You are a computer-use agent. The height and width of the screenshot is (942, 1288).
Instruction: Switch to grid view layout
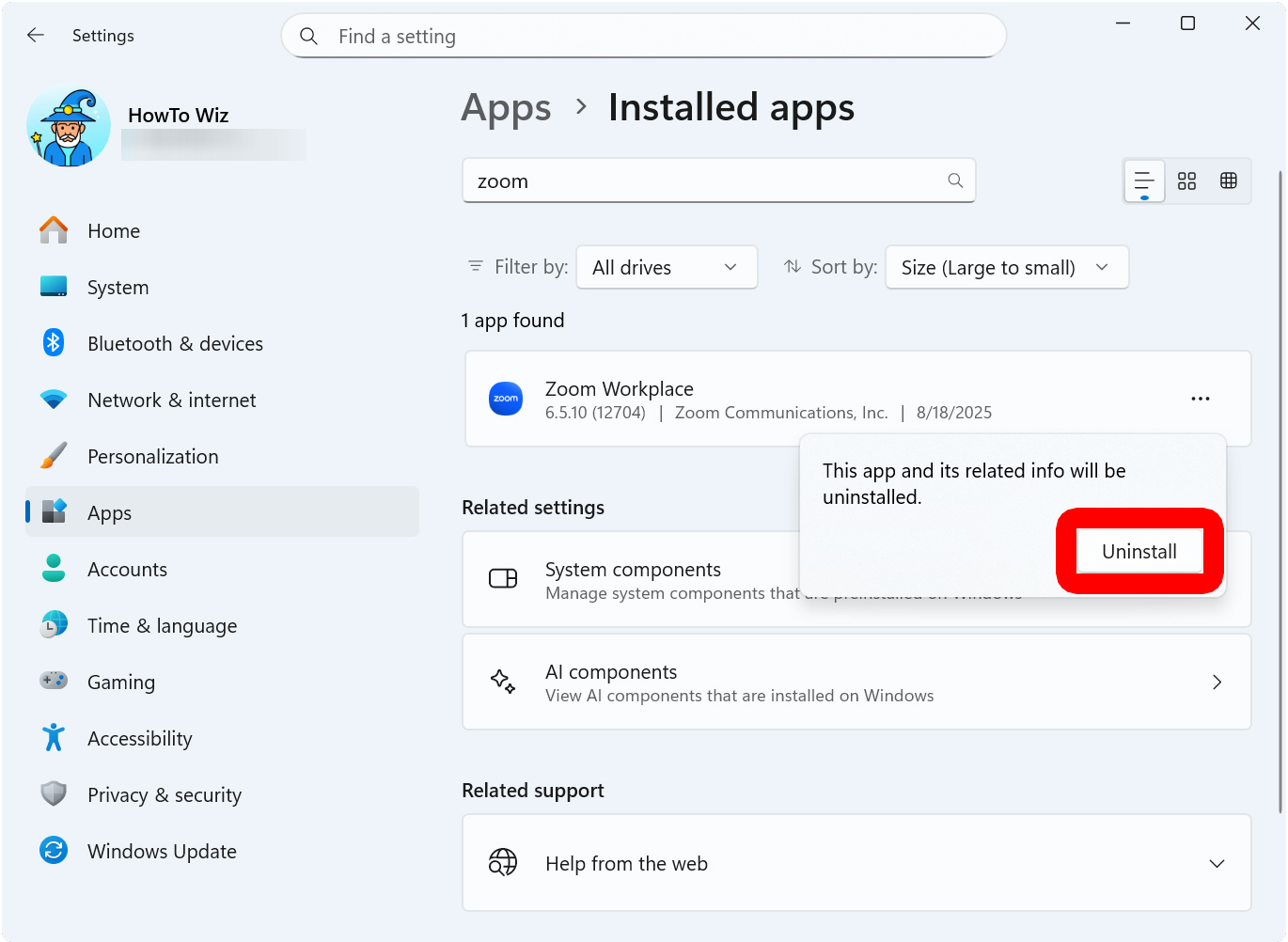tap(1229, 181)
